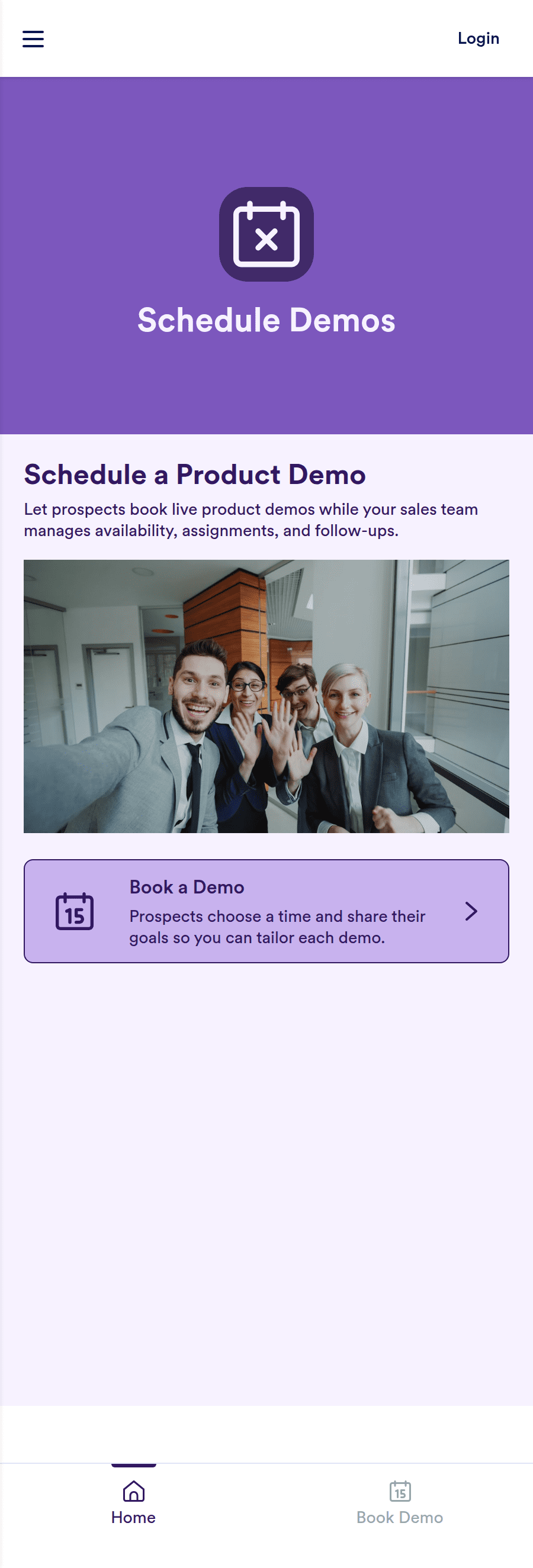Open the Book a Demo card title

tap(187, 887)
